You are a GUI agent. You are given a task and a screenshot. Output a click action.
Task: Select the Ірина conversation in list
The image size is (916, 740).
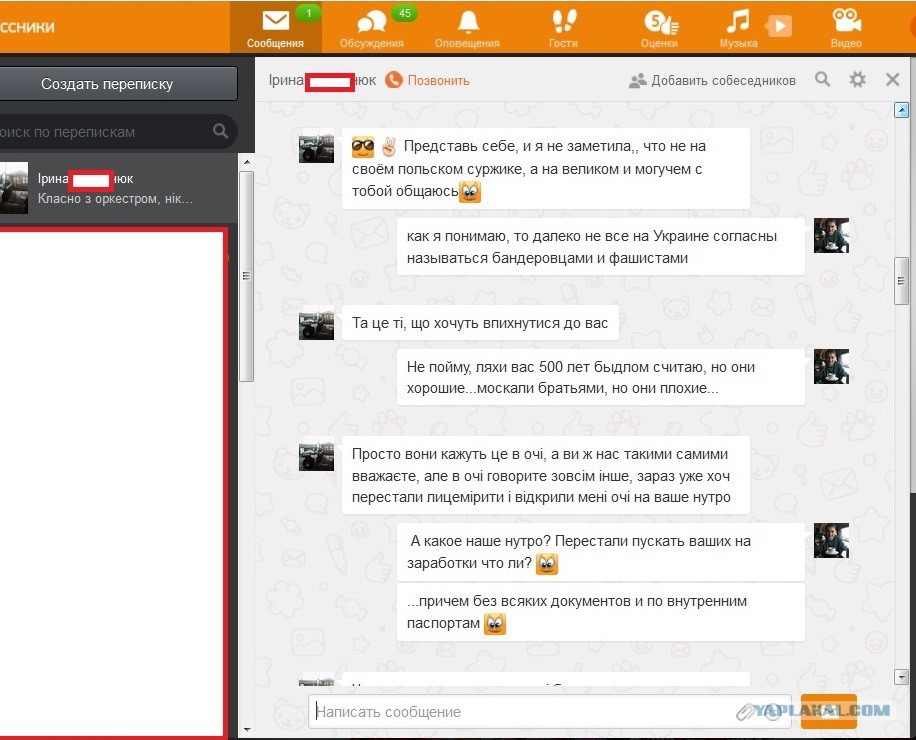[x=119, y=188]
